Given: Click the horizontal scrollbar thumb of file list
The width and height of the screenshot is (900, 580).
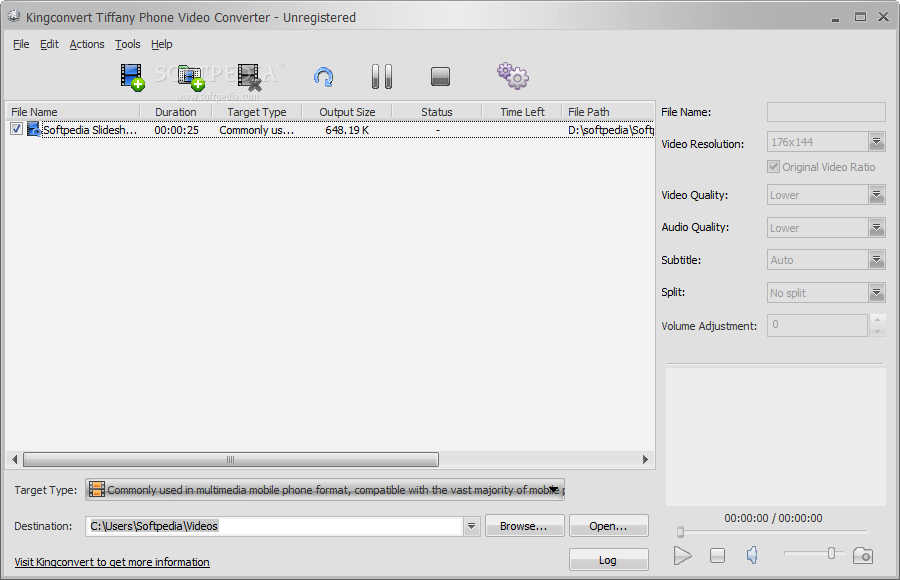Looking at the screenshot, I should pos(231,459).
